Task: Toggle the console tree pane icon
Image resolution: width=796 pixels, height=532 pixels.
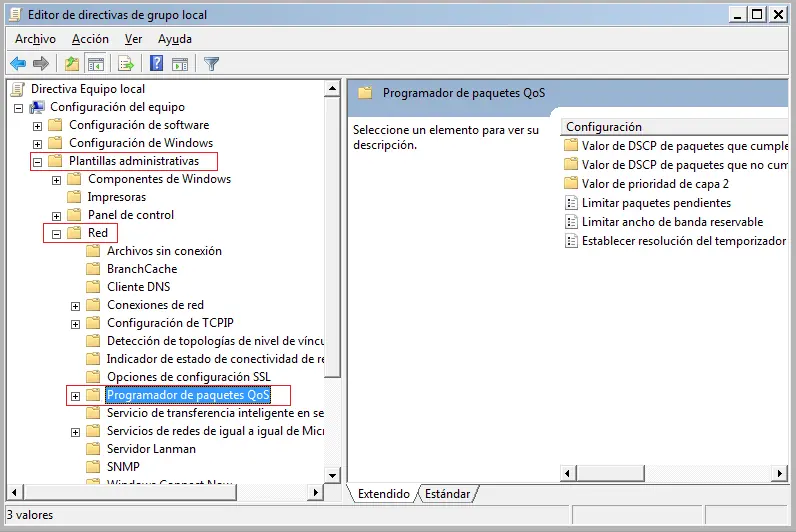Action: pos(96,64)
